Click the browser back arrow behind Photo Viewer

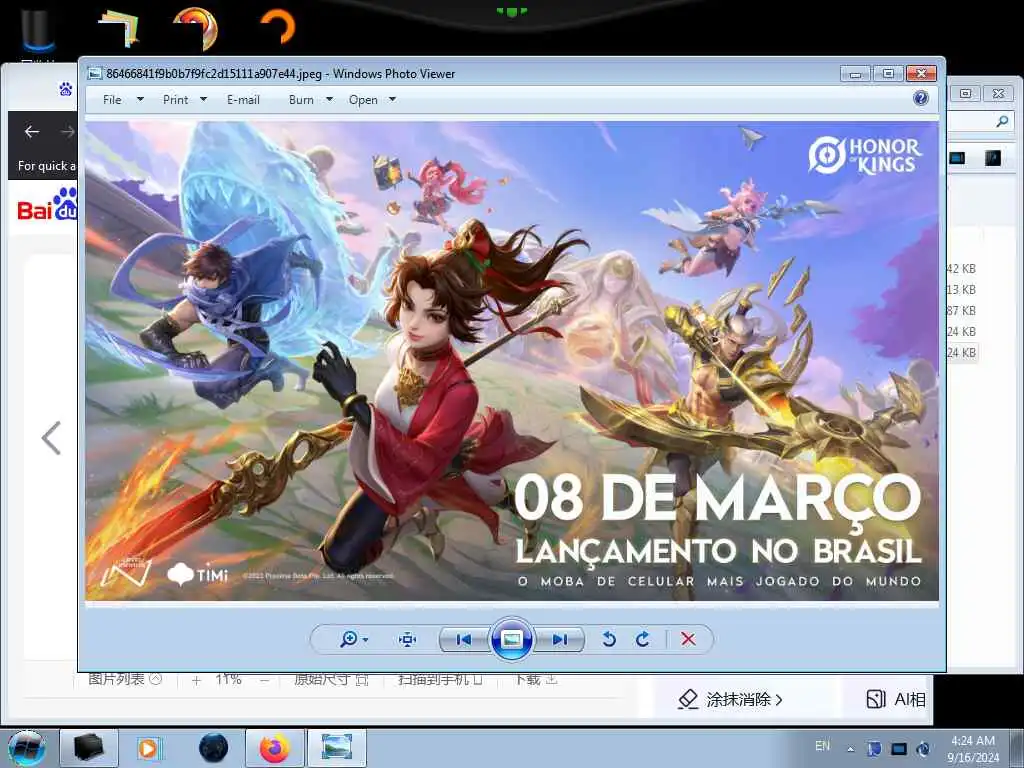(x=32, y=132)
